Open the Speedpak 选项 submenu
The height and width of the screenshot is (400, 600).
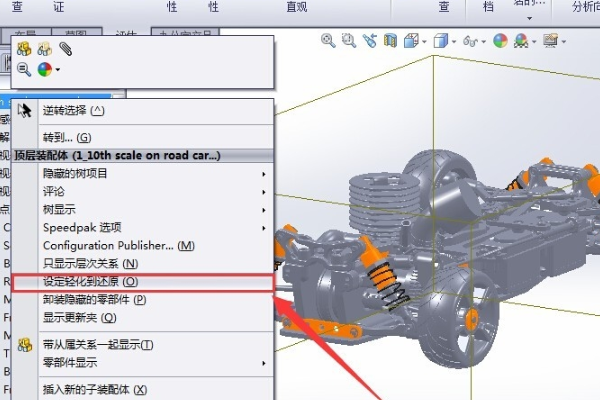[143, 227]
